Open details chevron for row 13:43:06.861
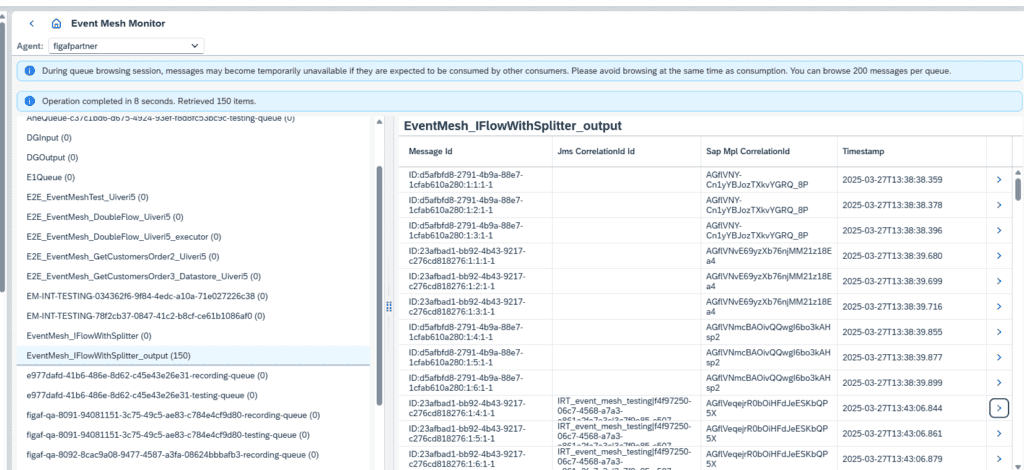1024x470 pixels. click(999, 433)
